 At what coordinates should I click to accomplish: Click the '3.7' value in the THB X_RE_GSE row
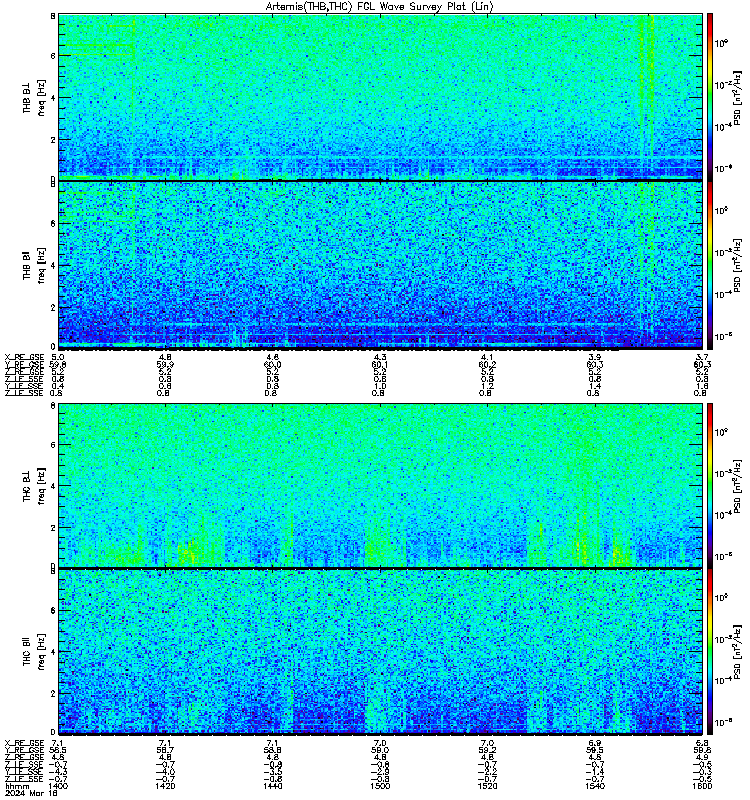click(x=703, y=357)
